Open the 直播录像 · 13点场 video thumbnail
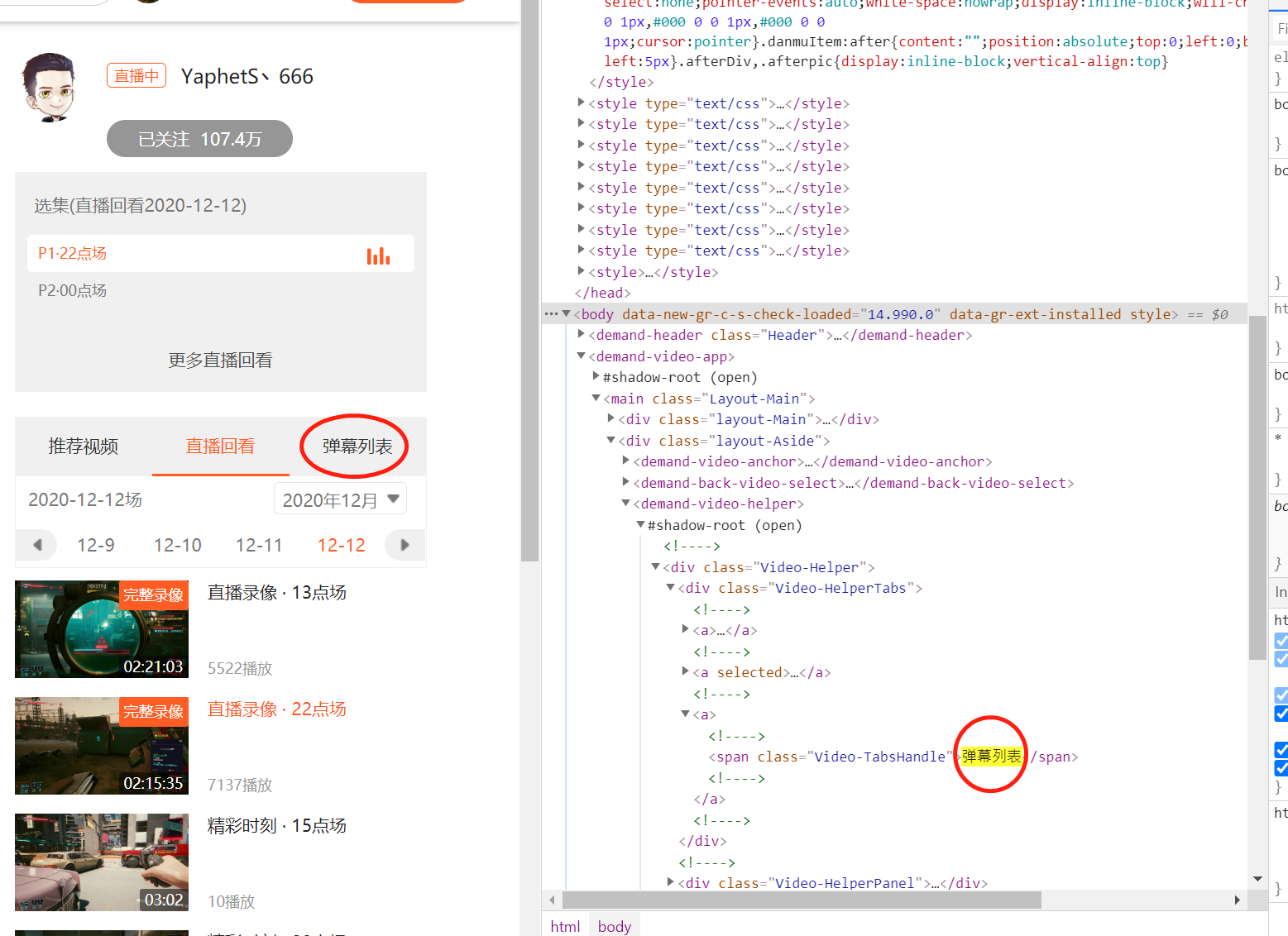The image size is (1288, 936). [x=102, y=629]
